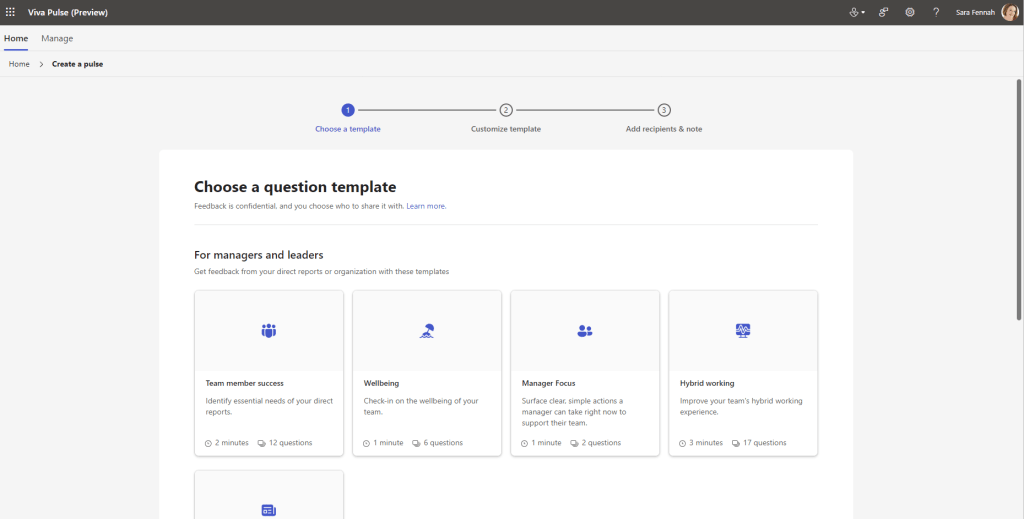Click the Wellbeing swimmer icon

pos(427,331)
